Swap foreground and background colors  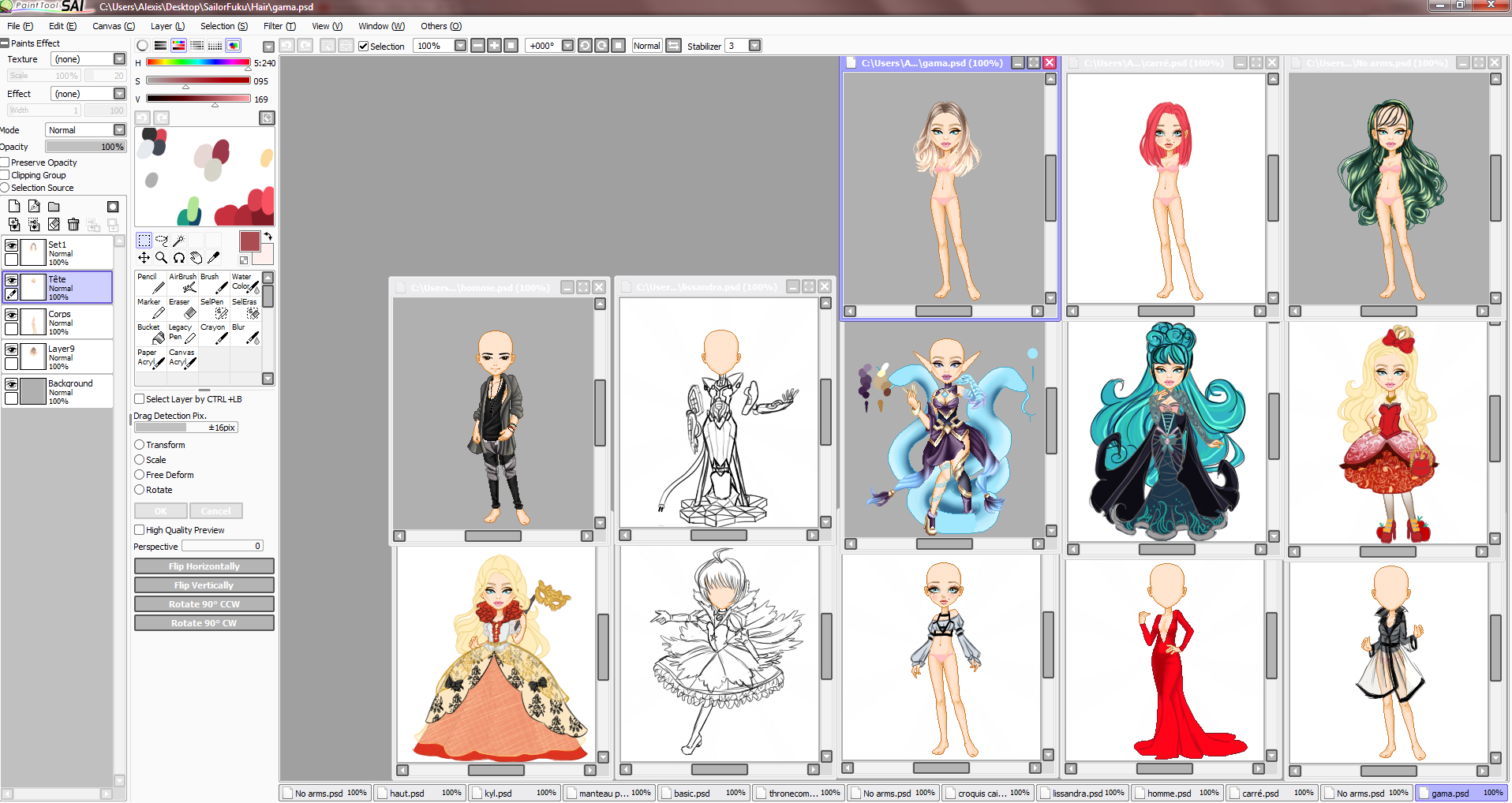[268, 237]
